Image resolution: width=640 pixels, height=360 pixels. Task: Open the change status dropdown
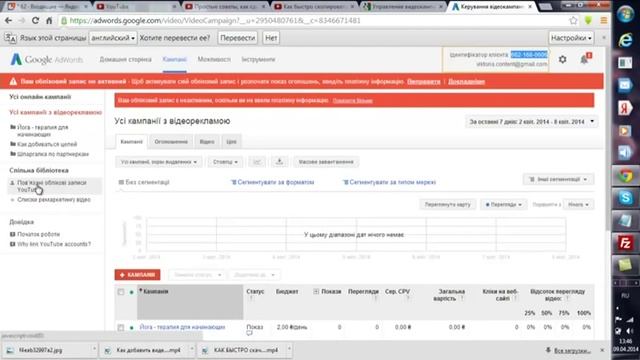point(197,275)
